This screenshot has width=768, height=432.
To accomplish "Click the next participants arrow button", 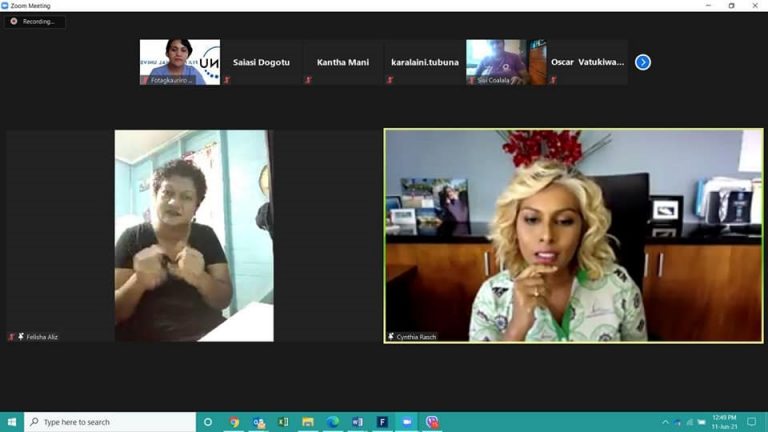I will pos(643,62).
